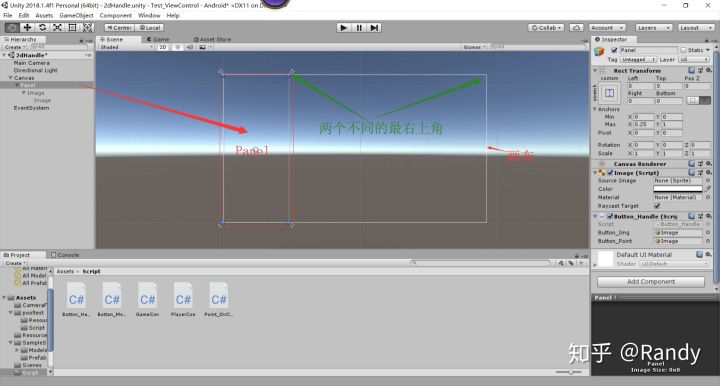The image size is (720, 386).
Task: Open the Layers dropdown
Action: coord(654,28)
